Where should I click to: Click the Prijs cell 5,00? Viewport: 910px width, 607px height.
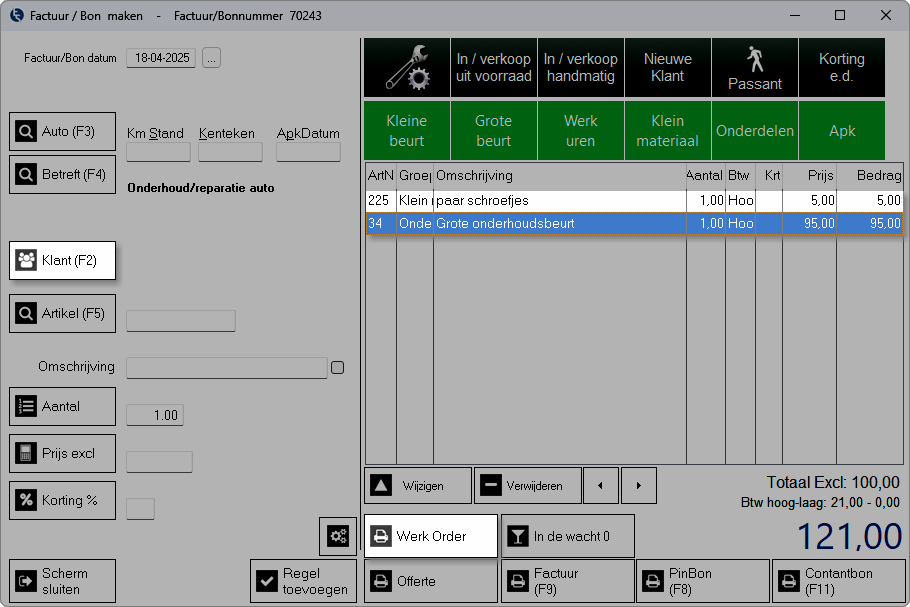pyautogui.click(x=810, y=201)
